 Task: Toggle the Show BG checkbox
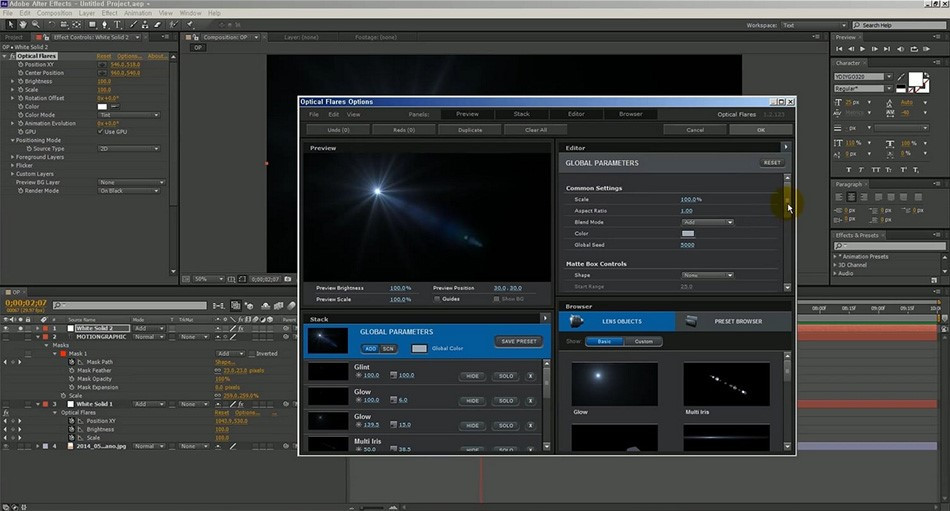(x=496, y=299)
